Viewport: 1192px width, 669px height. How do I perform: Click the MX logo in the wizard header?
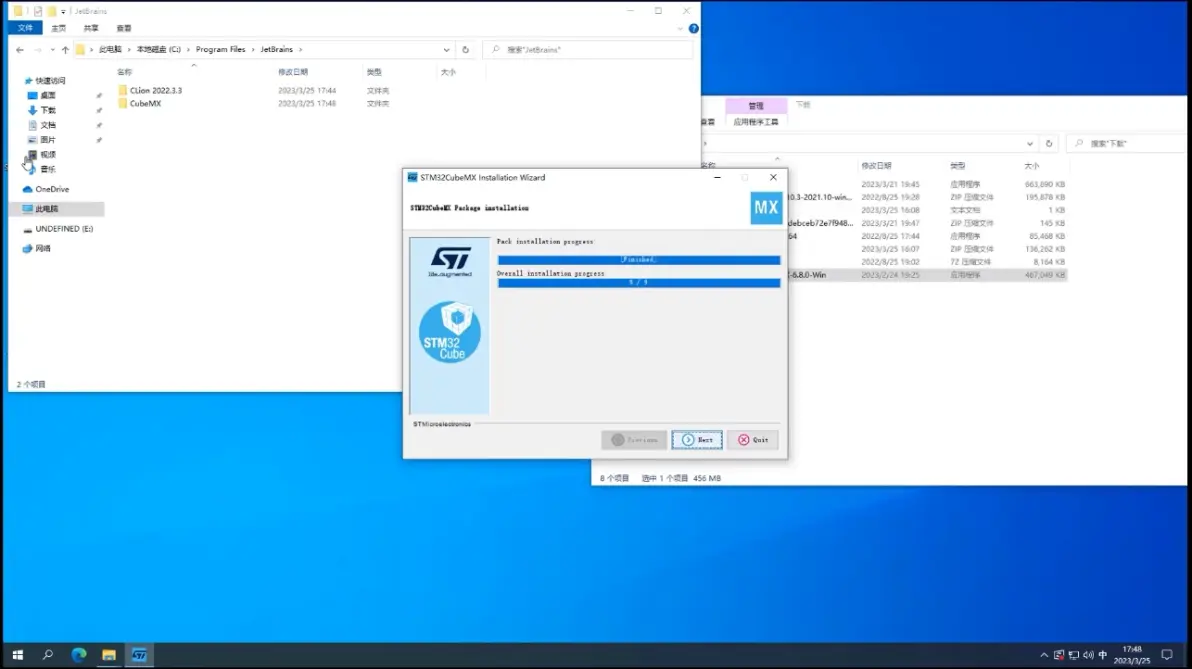click(x=766, y=208)
